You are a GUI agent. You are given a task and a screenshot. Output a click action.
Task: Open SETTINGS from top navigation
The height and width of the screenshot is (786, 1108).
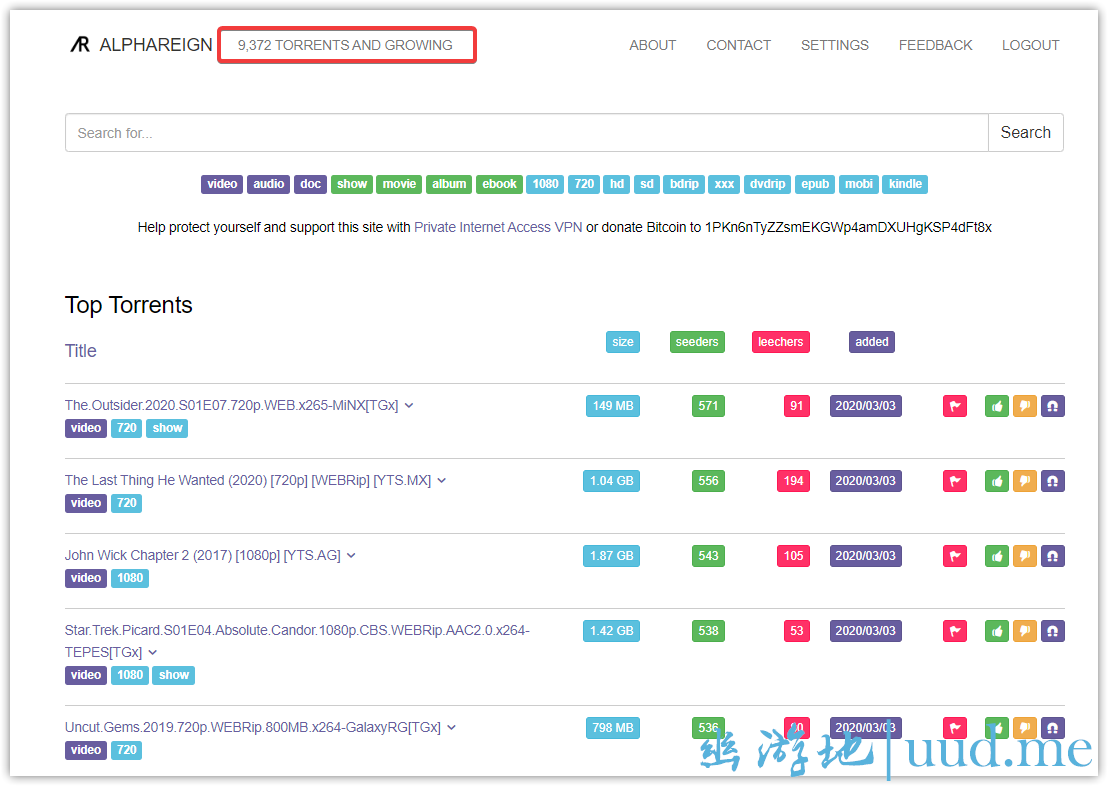click(835, 45)
